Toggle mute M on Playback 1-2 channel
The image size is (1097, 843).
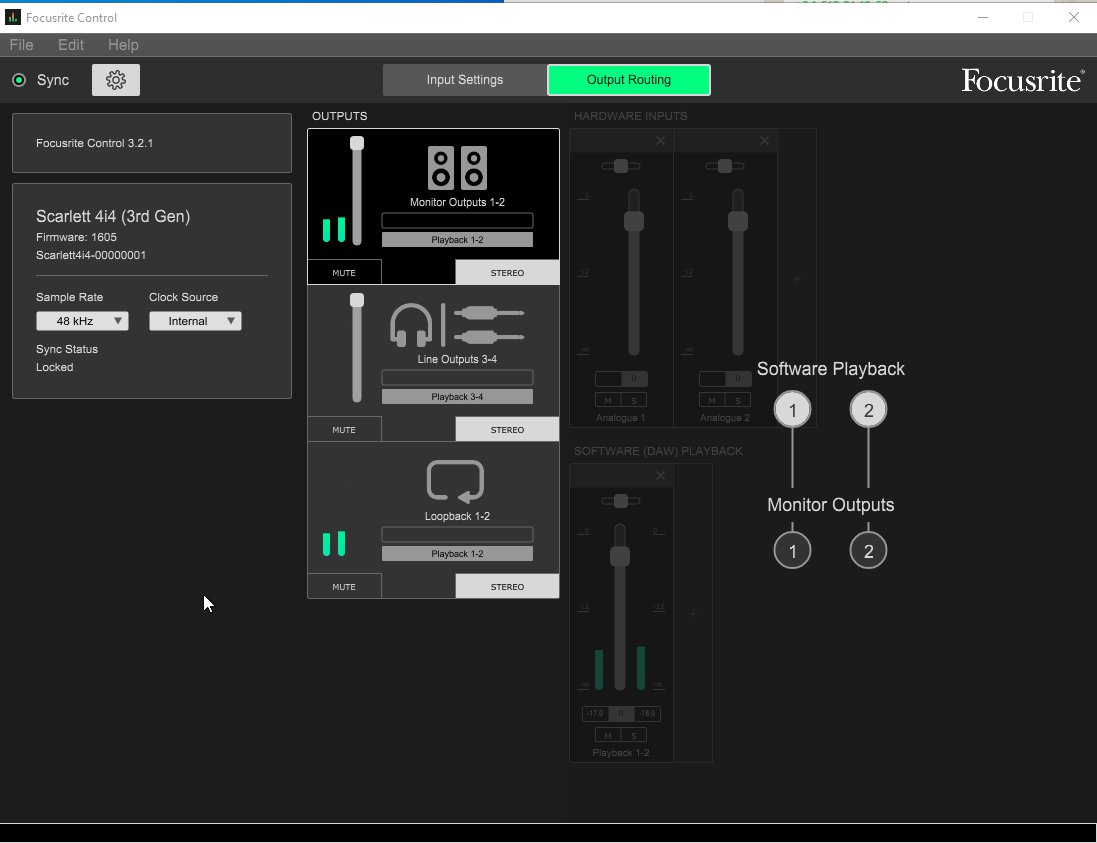608,735
